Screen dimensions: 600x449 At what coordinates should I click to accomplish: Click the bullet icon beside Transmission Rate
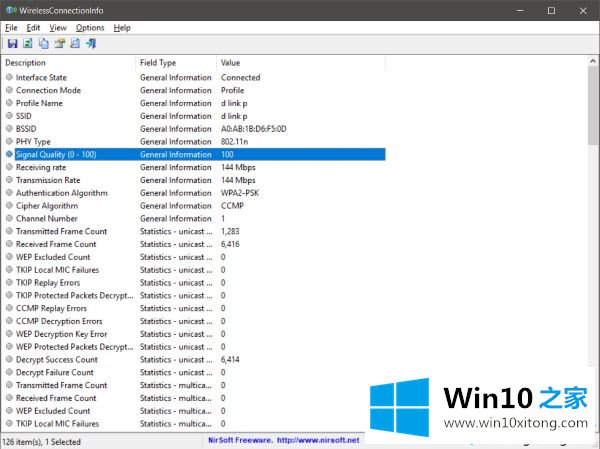pyautogui.click(x=10, y=180)
